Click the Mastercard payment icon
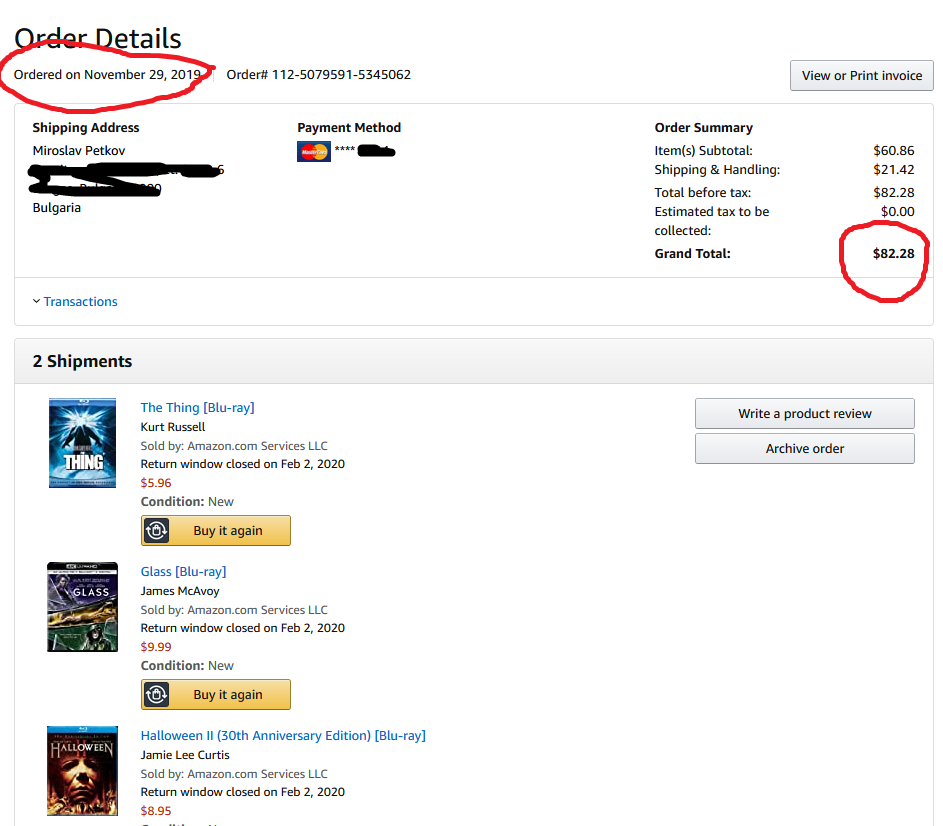Image resolution: width=943 pixels, height=826 pixels. click(313, 152)
